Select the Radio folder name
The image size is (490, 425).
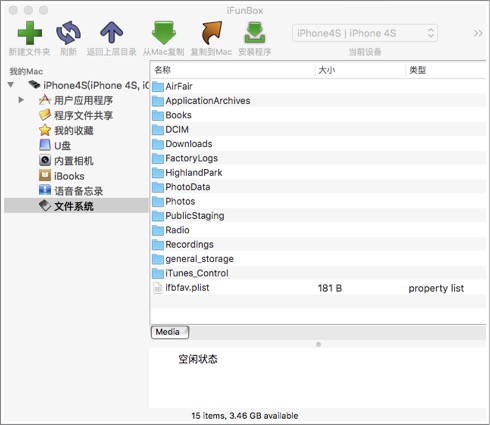[x=177, y=230]
